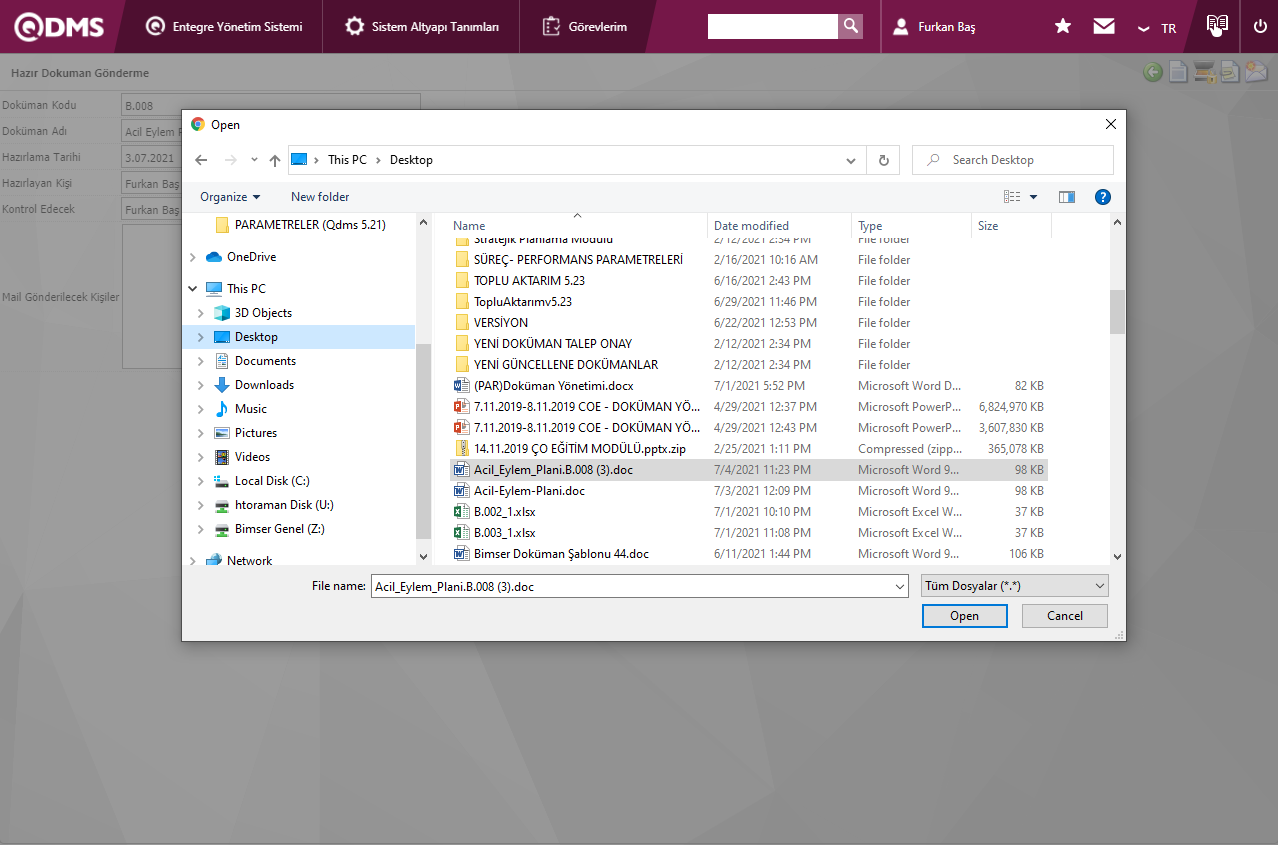This screenshot has height=845, width=1278.
Task: Expand the OneDrive tree node
Action: click(x=192, y=257)
